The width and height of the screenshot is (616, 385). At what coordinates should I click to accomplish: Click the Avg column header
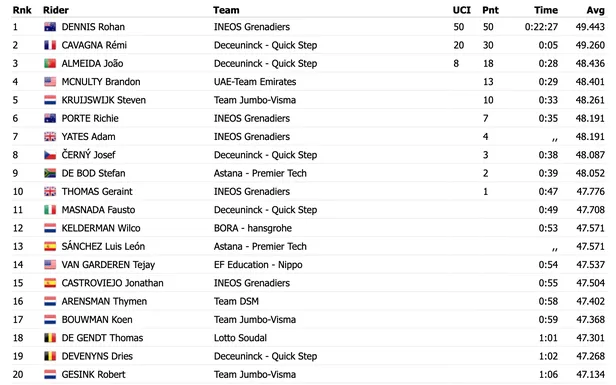[596, 10]
